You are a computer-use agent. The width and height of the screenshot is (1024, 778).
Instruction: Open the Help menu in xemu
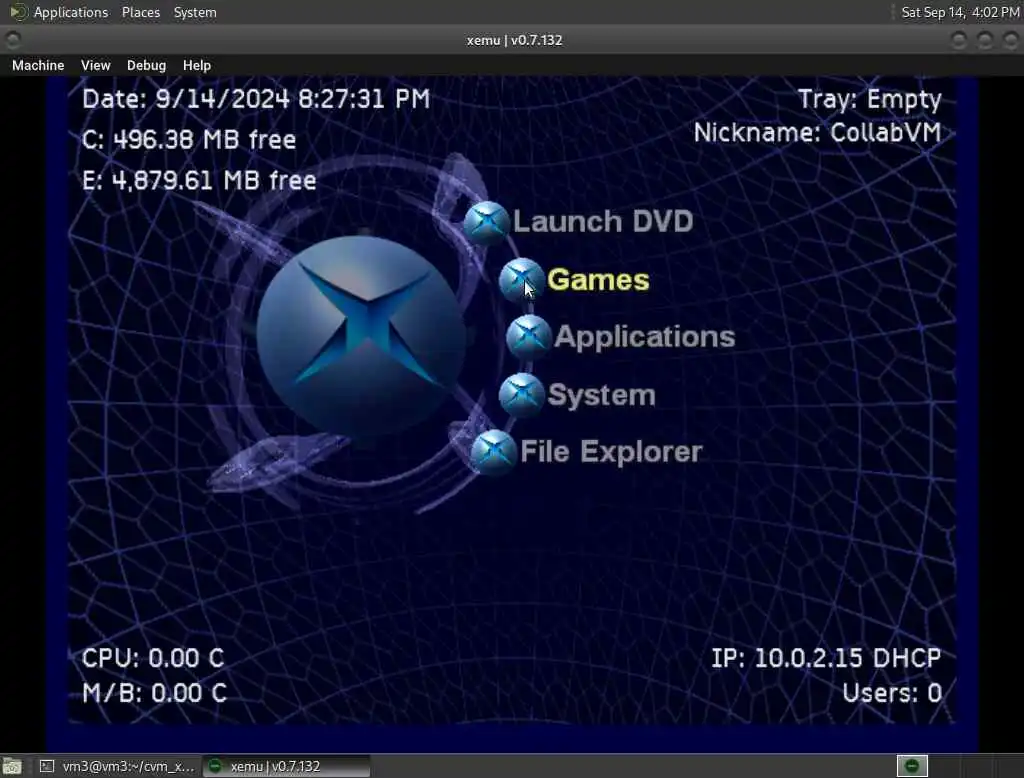point(197,65)
